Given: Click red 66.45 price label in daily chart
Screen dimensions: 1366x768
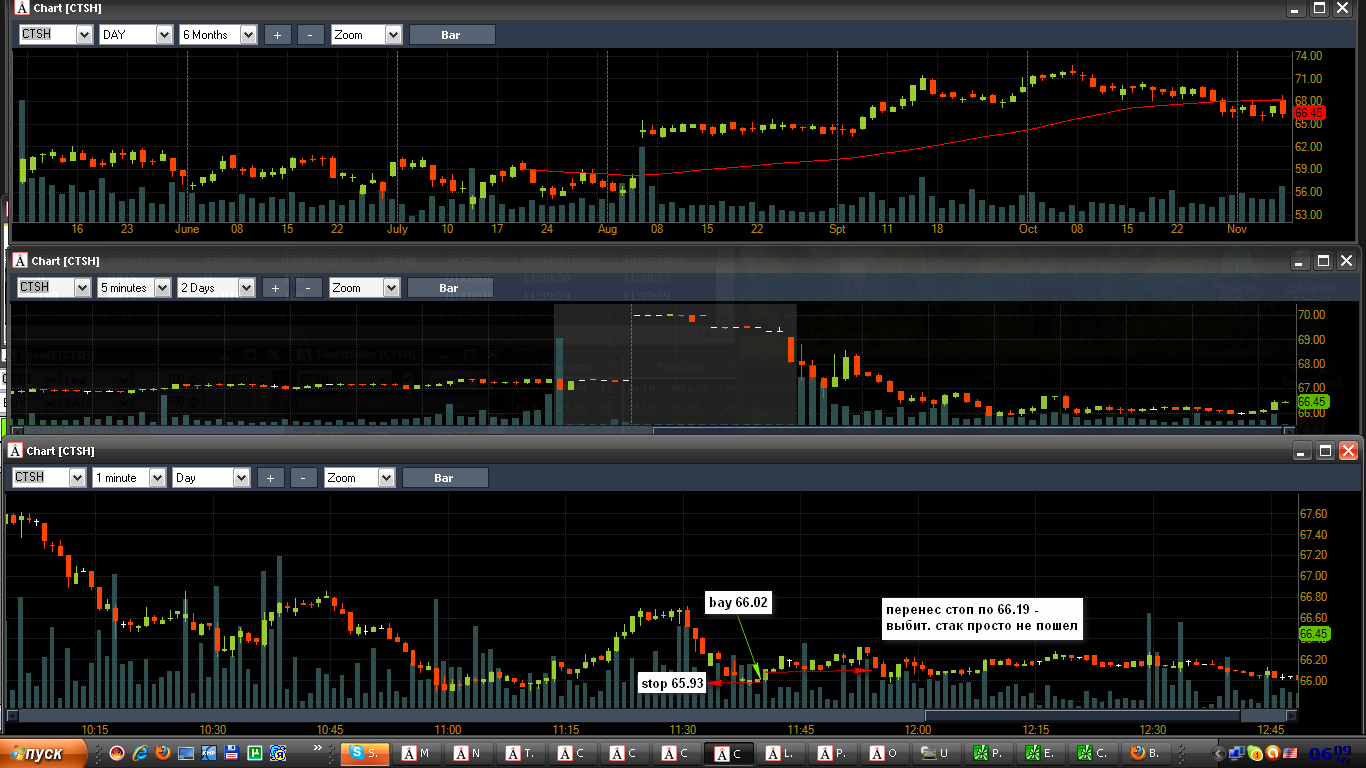Looking at the screenshot, I should tap(1309, 113).
